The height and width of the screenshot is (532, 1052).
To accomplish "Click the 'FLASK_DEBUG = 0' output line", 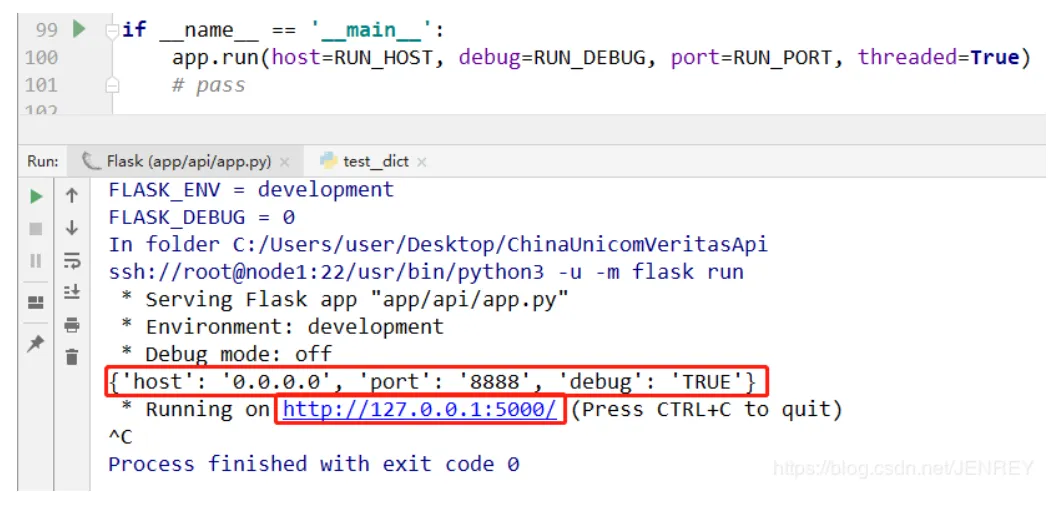I will click(202, 217).
